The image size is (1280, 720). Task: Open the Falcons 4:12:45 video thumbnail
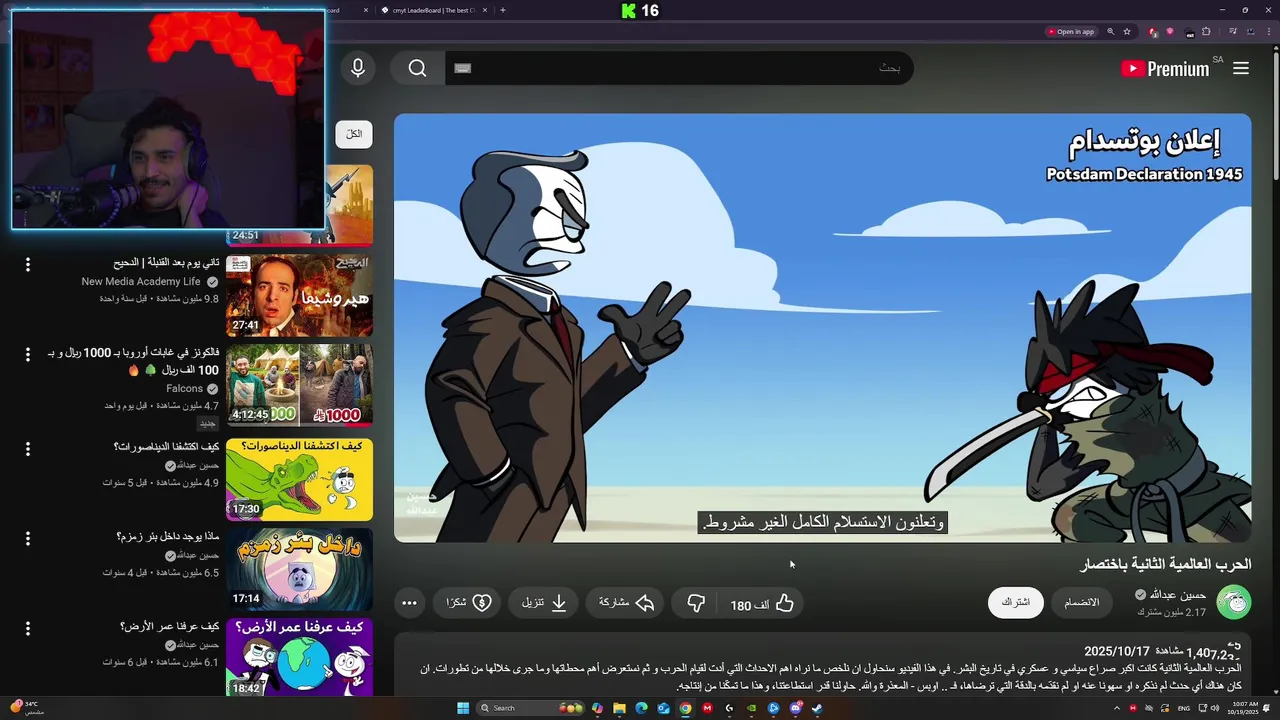coord(299,385)
